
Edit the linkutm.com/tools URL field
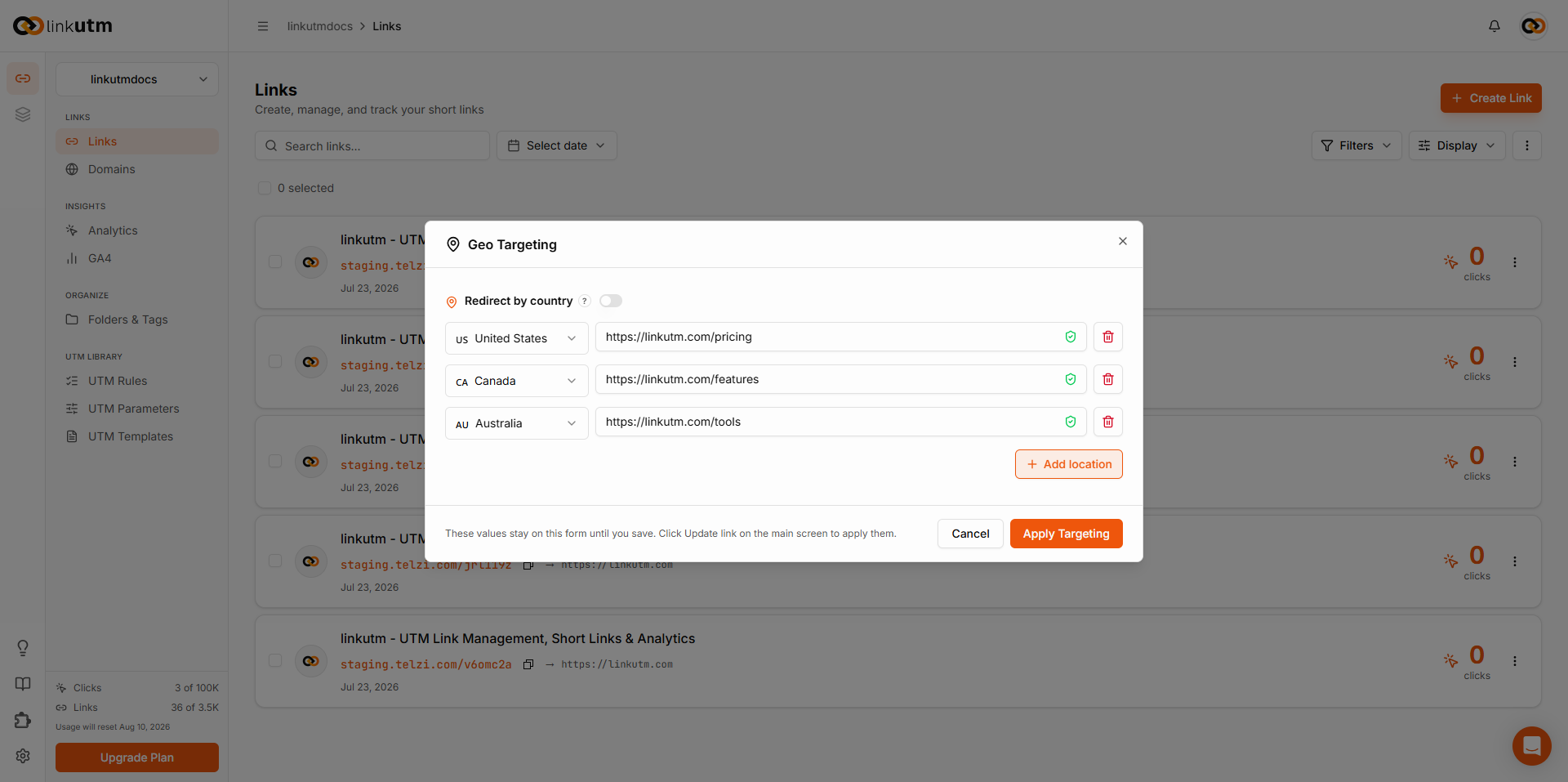pyautogui.click(x=841, y=422)
